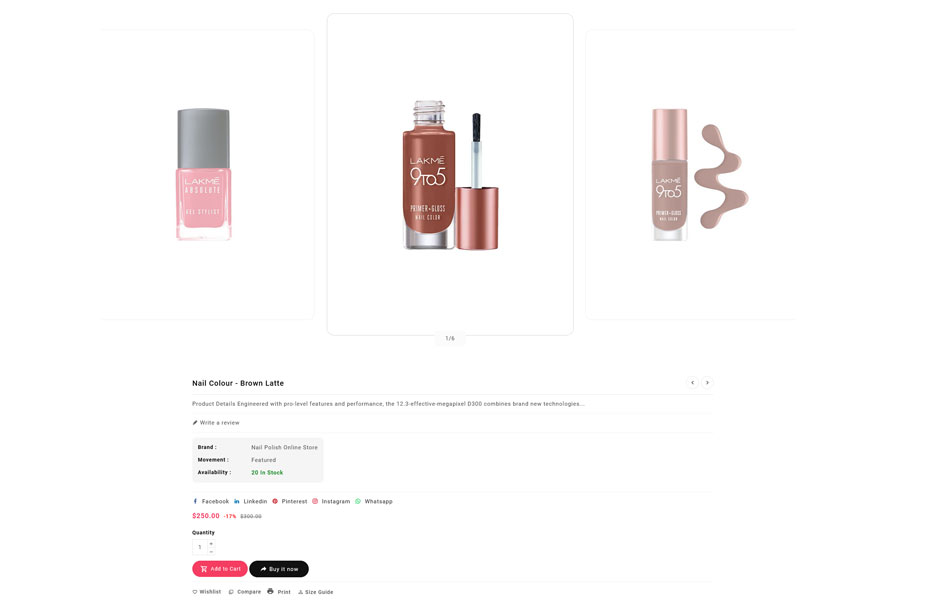Click the Instagram share icon
930x600 pixels.
315,501
